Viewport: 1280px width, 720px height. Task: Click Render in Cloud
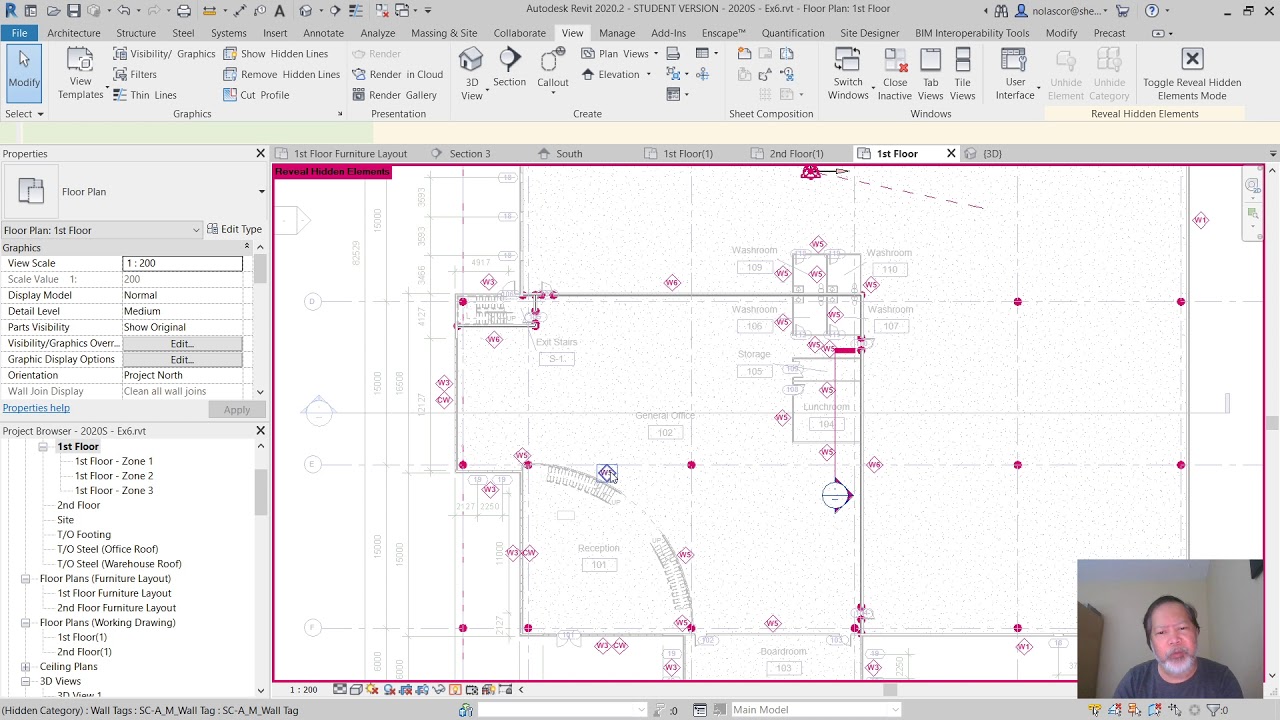pyautogui.click(x=397, y=74)
